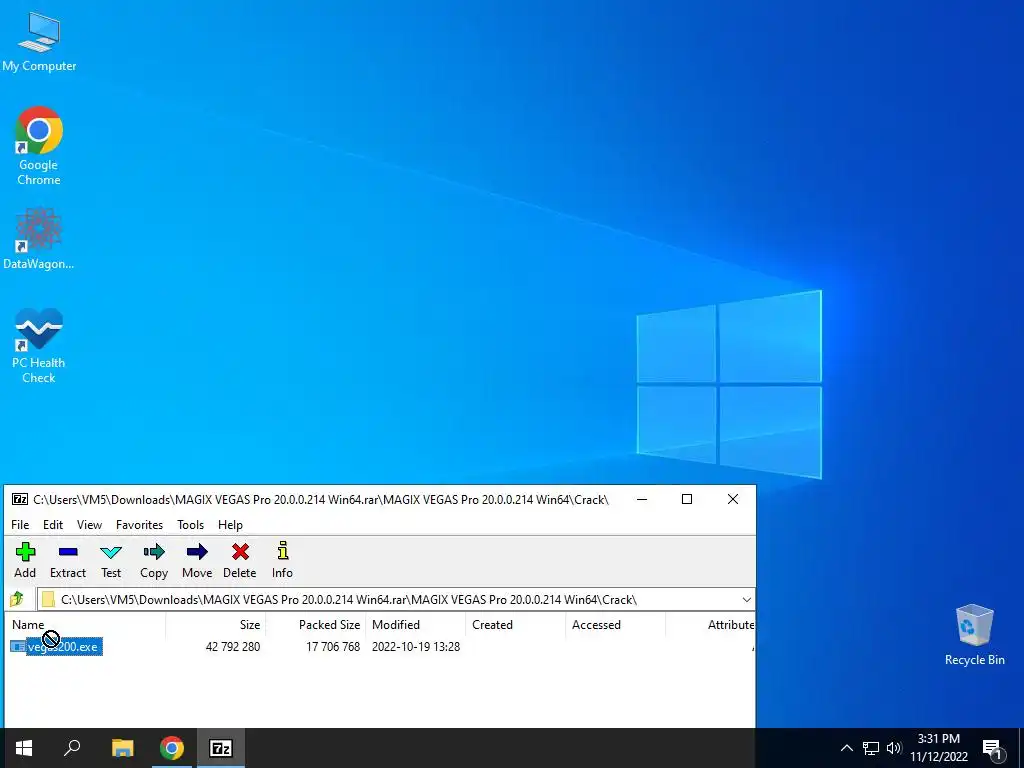Viewport: 1024px width, 768px height.
Task: Sort by the Created column header
Action: 515,625
